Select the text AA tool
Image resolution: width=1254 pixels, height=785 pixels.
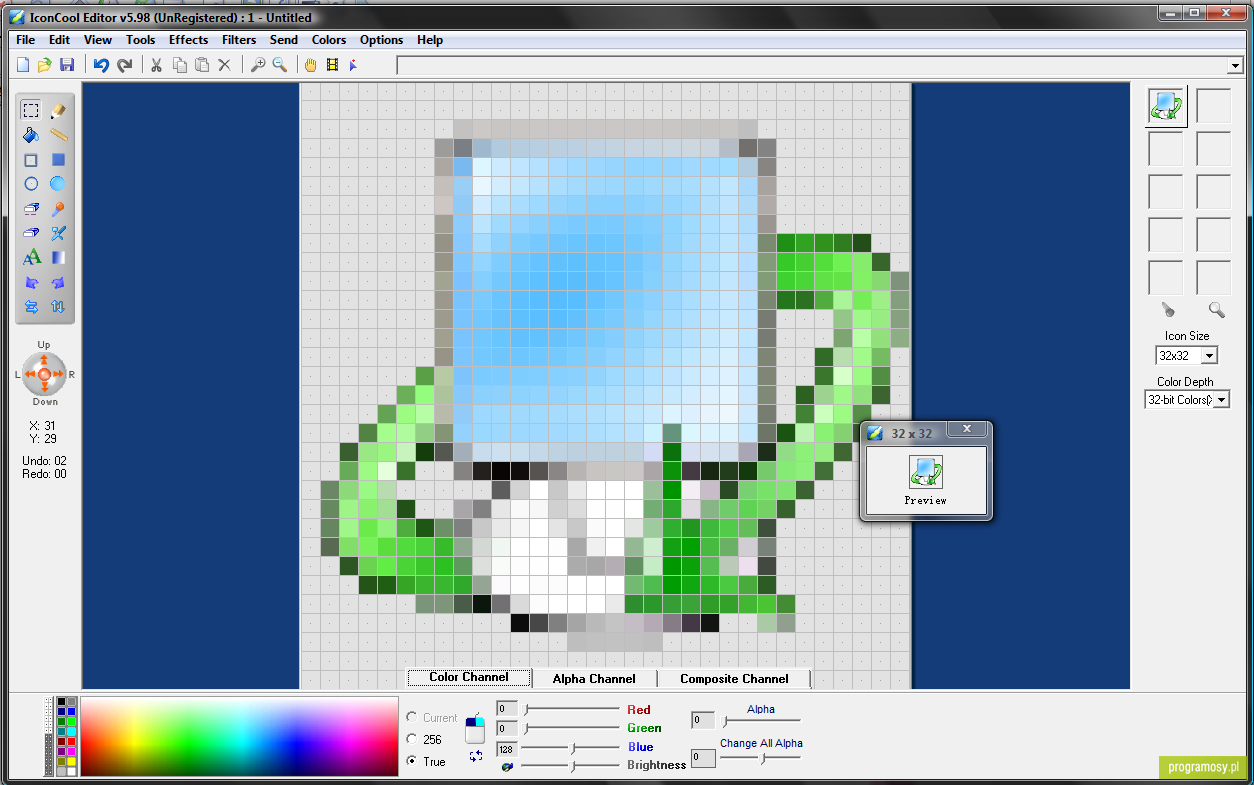click(31, 258)
